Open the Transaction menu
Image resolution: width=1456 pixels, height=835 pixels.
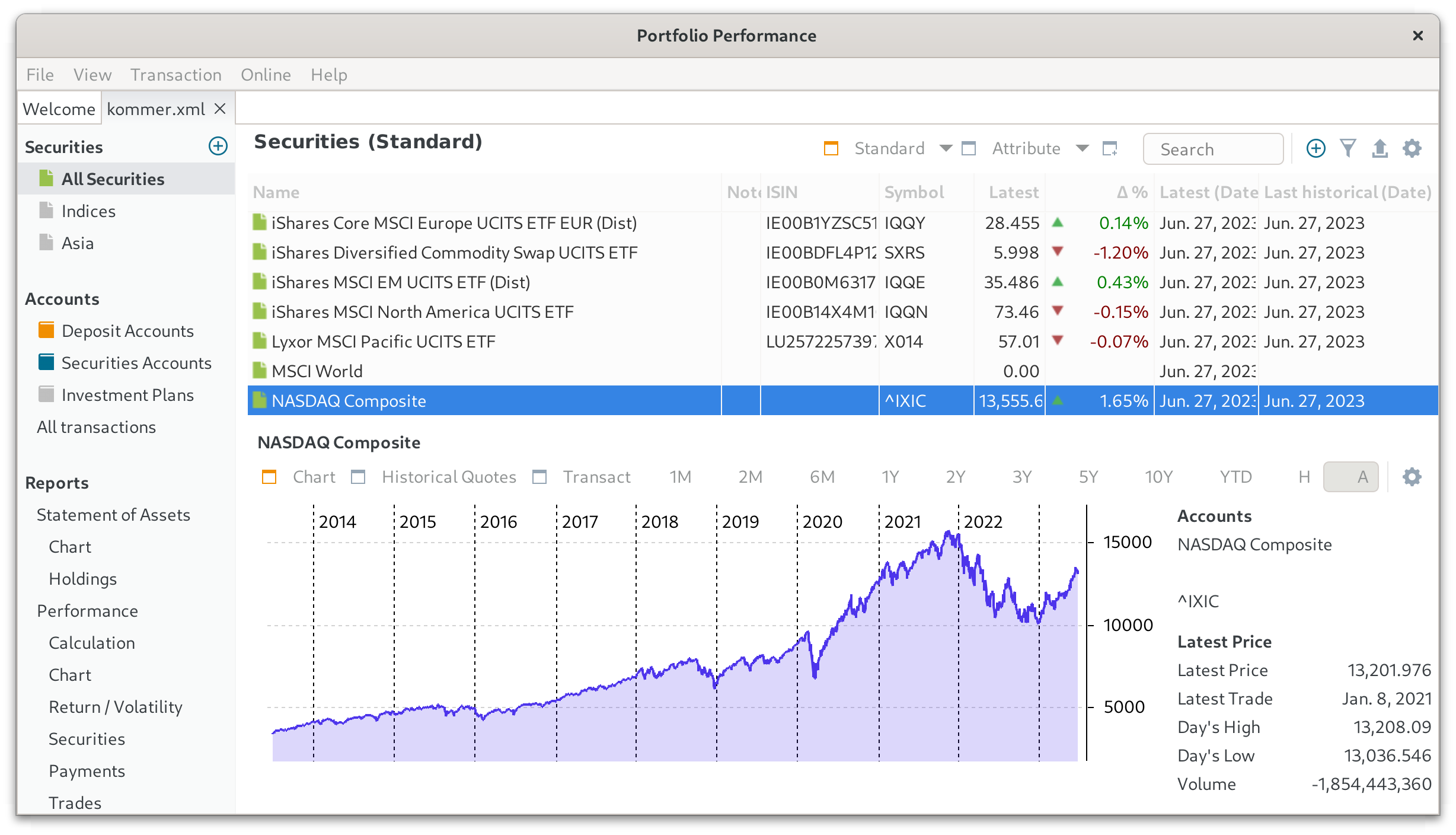click(176, 75)
